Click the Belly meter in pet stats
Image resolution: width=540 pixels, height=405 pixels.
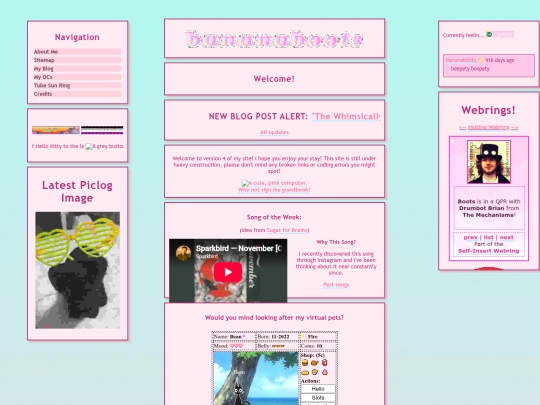pyautogui.click(x=278, y=346)
